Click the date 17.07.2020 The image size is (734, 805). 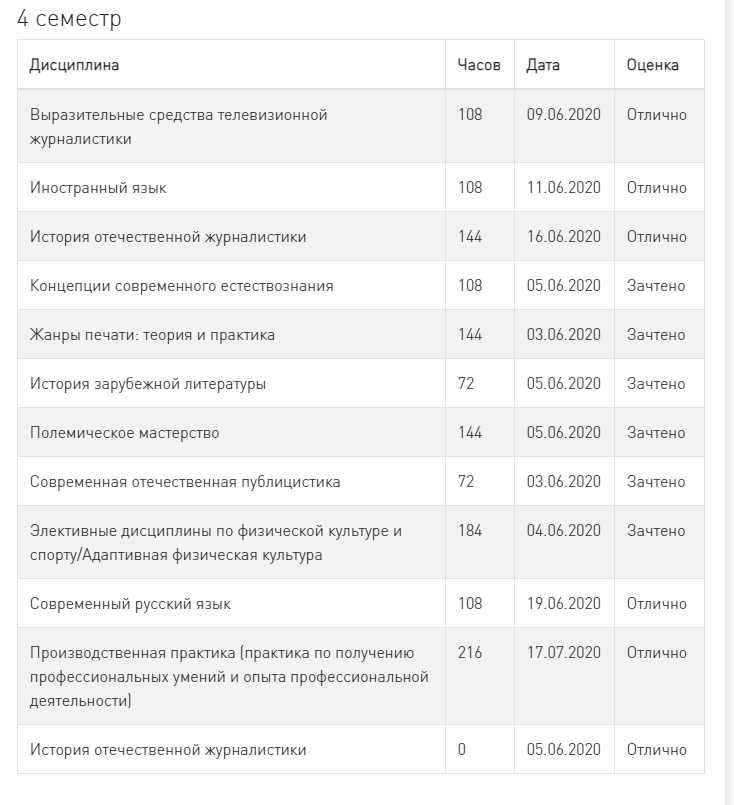point(564,653)
